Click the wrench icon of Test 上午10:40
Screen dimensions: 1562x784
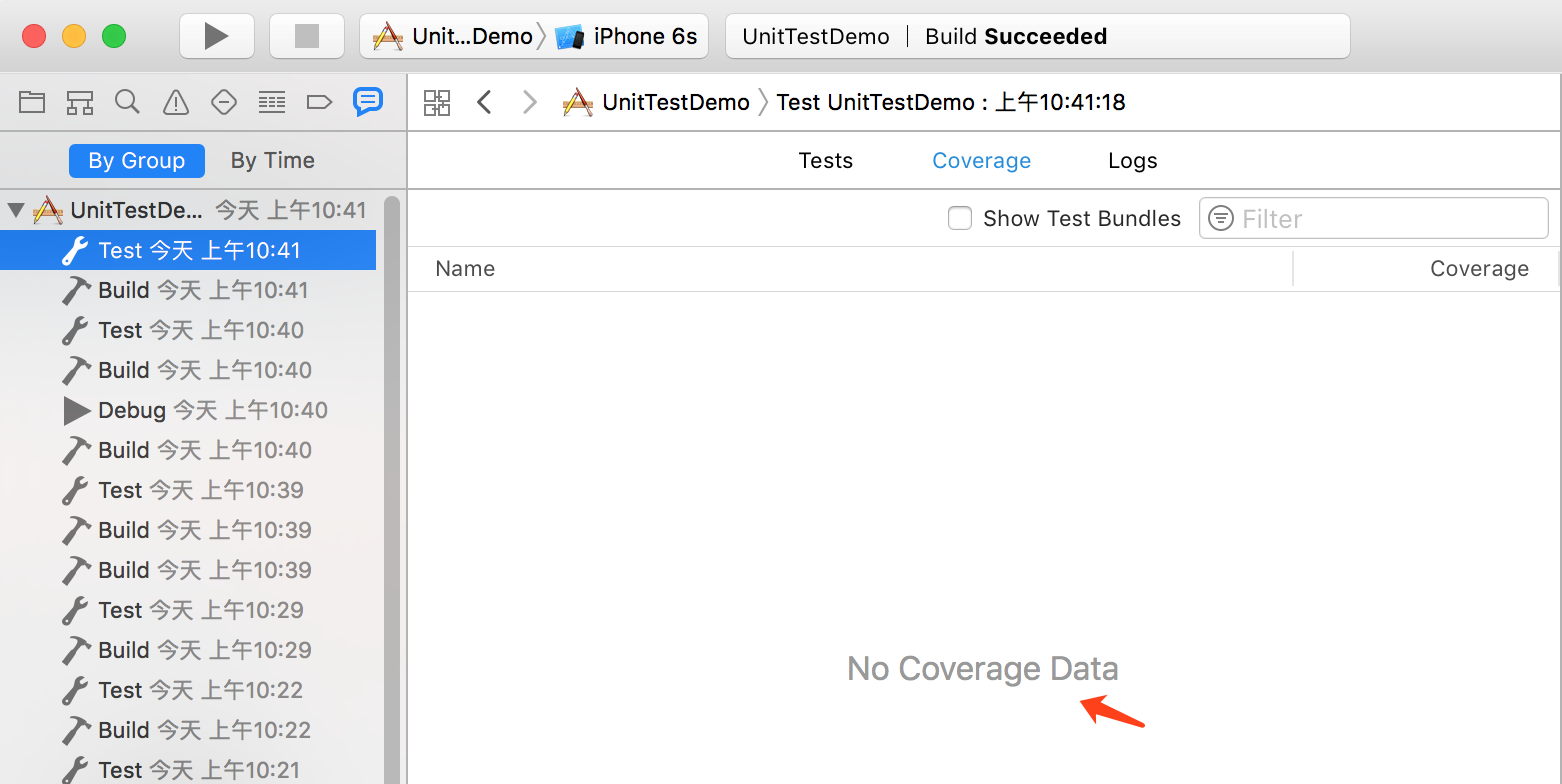pos(76,330)
